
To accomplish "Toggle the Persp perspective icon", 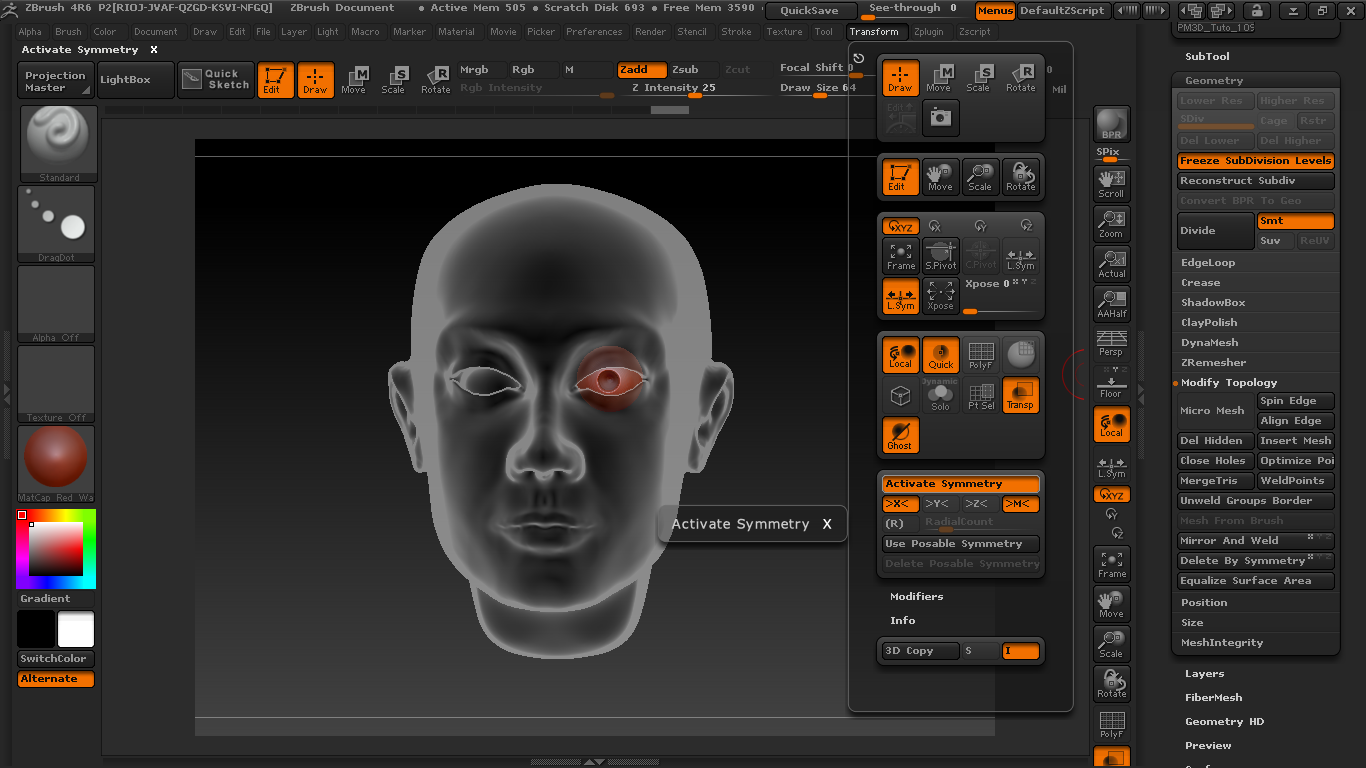I will (x=1111, y=343).
